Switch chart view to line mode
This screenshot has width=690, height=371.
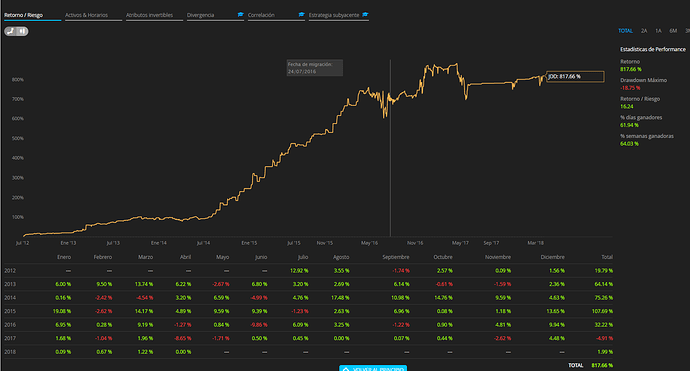click(11, 31)
